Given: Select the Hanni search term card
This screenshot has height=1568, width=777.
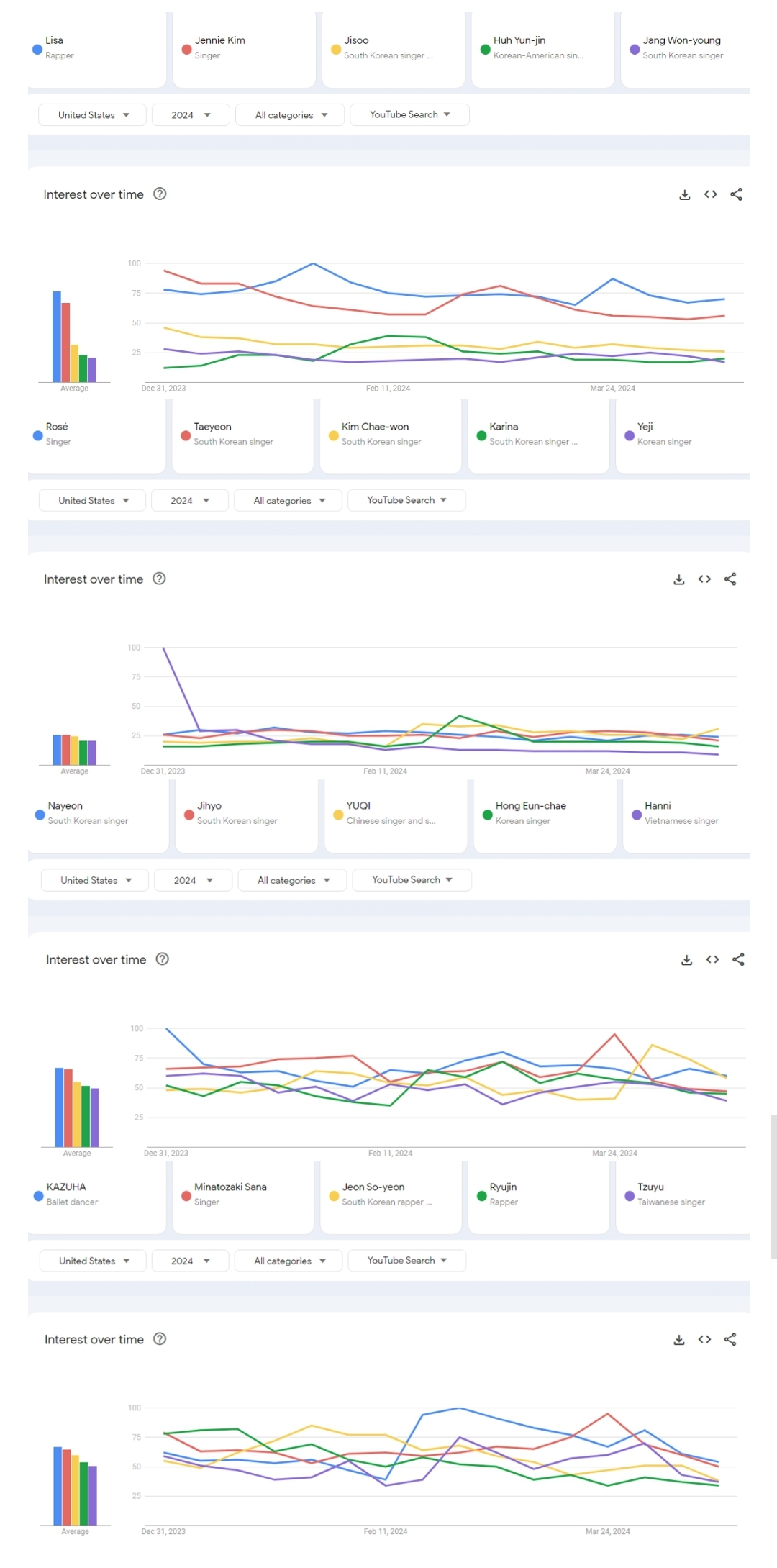Looking at the screenshot, I should (x=683, y=815).
